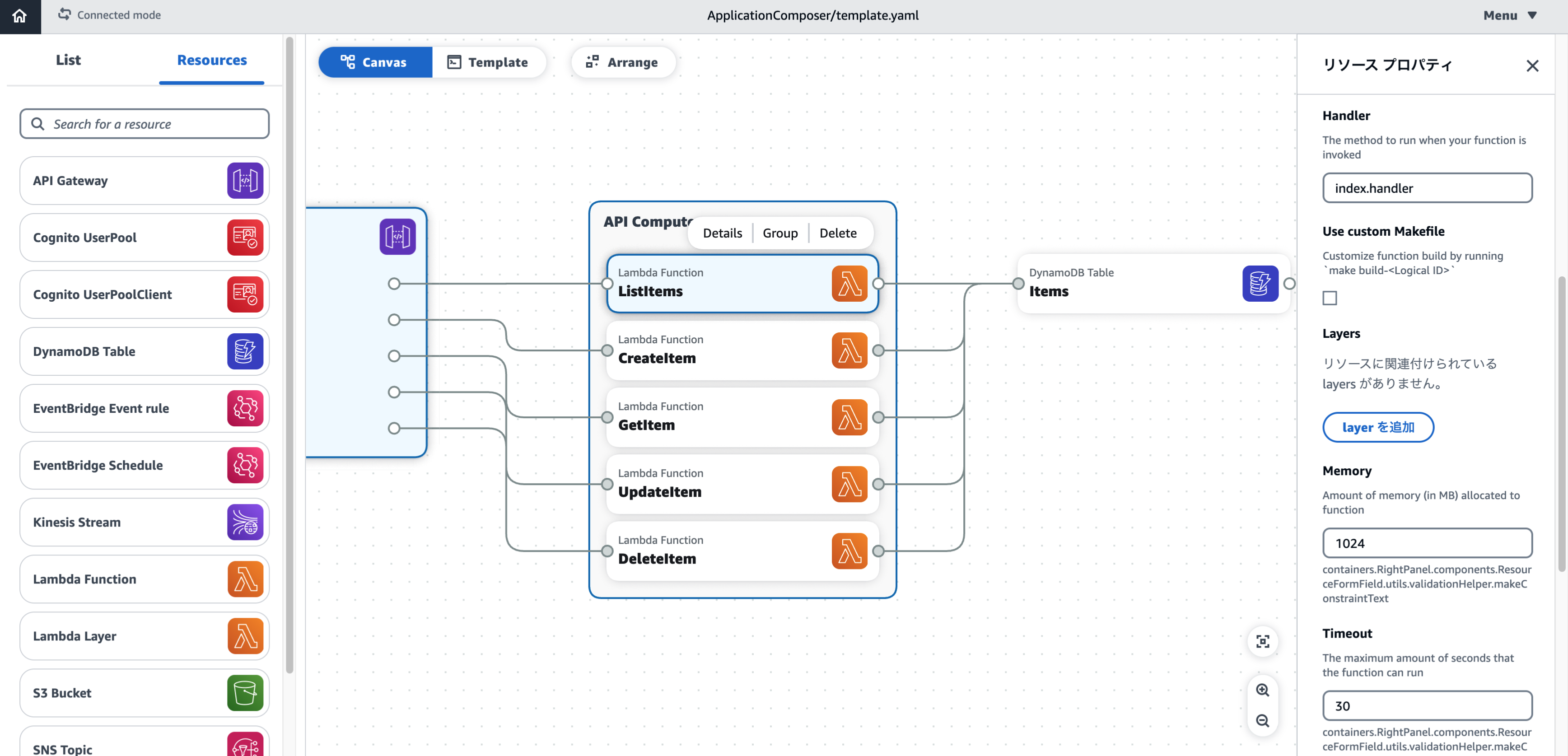The height and width of the screenshot is (756, 1568).
Task: Switch to the Resources tab
Action: pos(212,60)
